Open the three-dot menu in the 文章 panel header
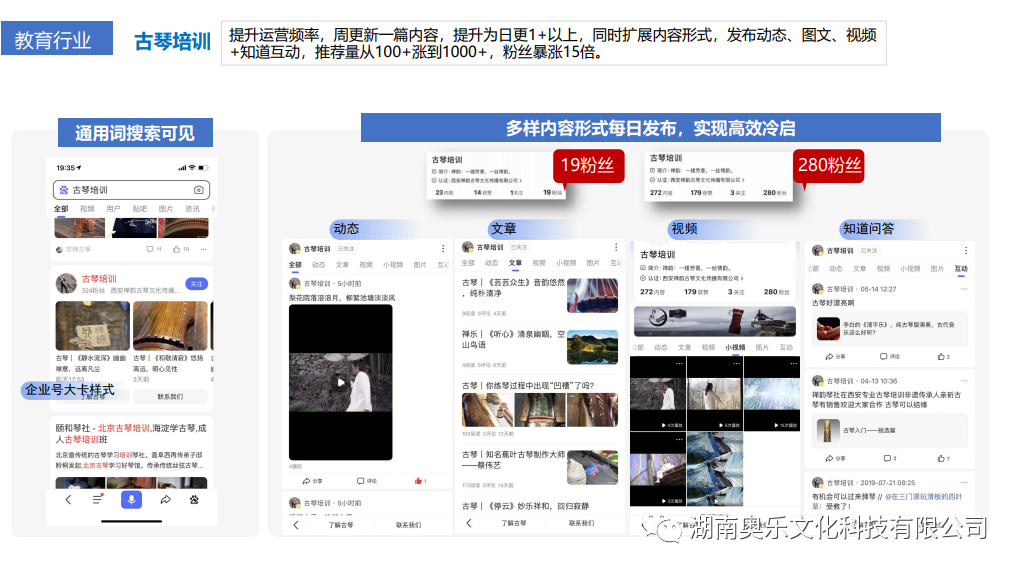The image size is (1022, 573). coord(616,248)
